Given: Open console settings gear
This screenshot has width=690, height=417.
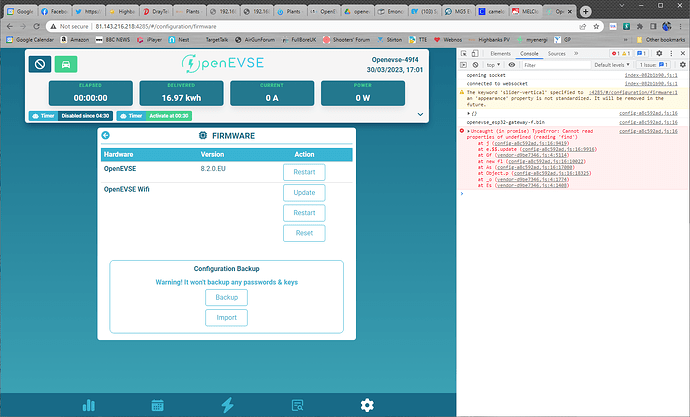Looking at the screenshot, I should click(683, 65).
